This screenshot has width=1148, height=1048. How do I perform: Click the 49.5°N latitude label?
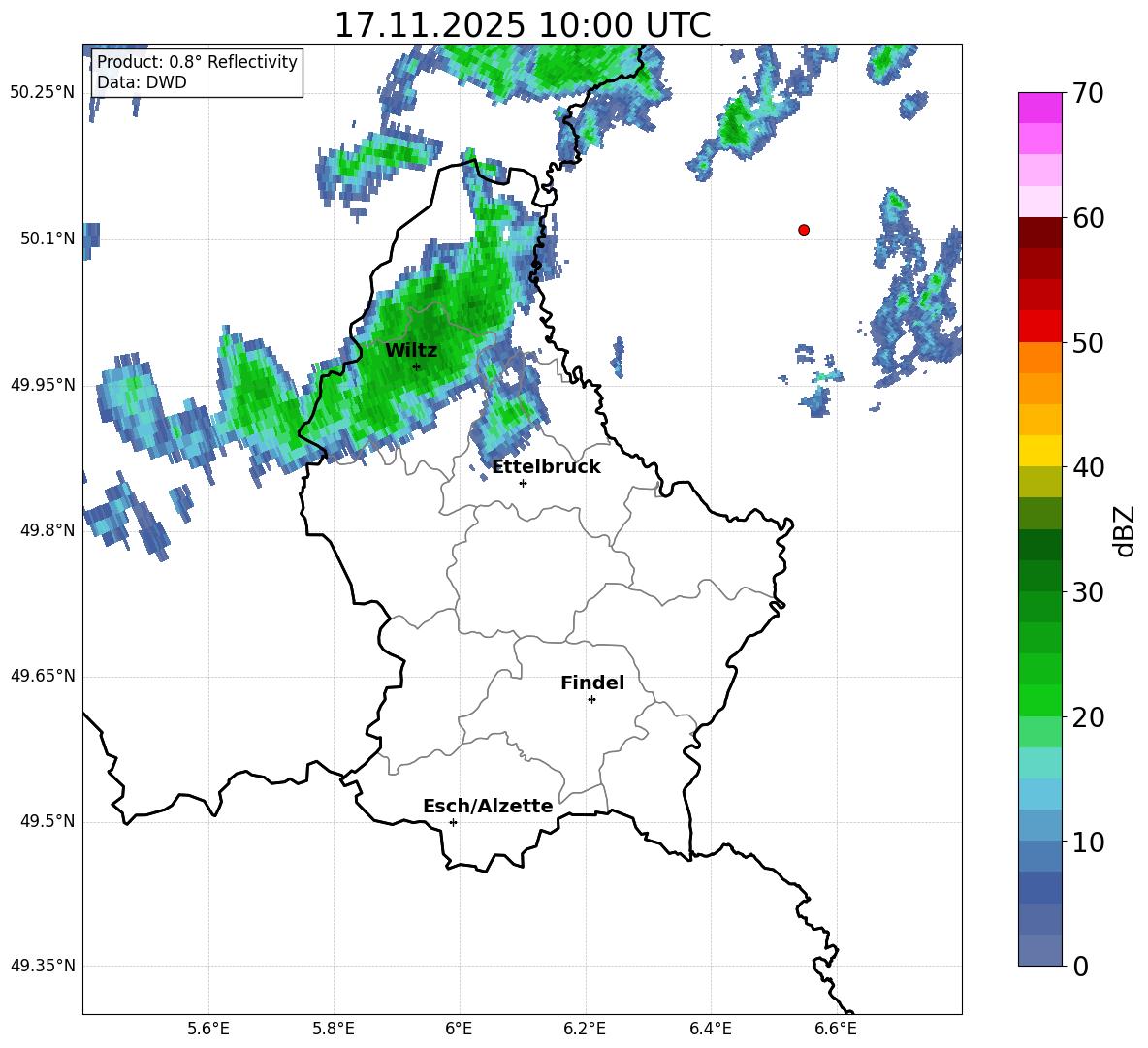pos(48,822)
